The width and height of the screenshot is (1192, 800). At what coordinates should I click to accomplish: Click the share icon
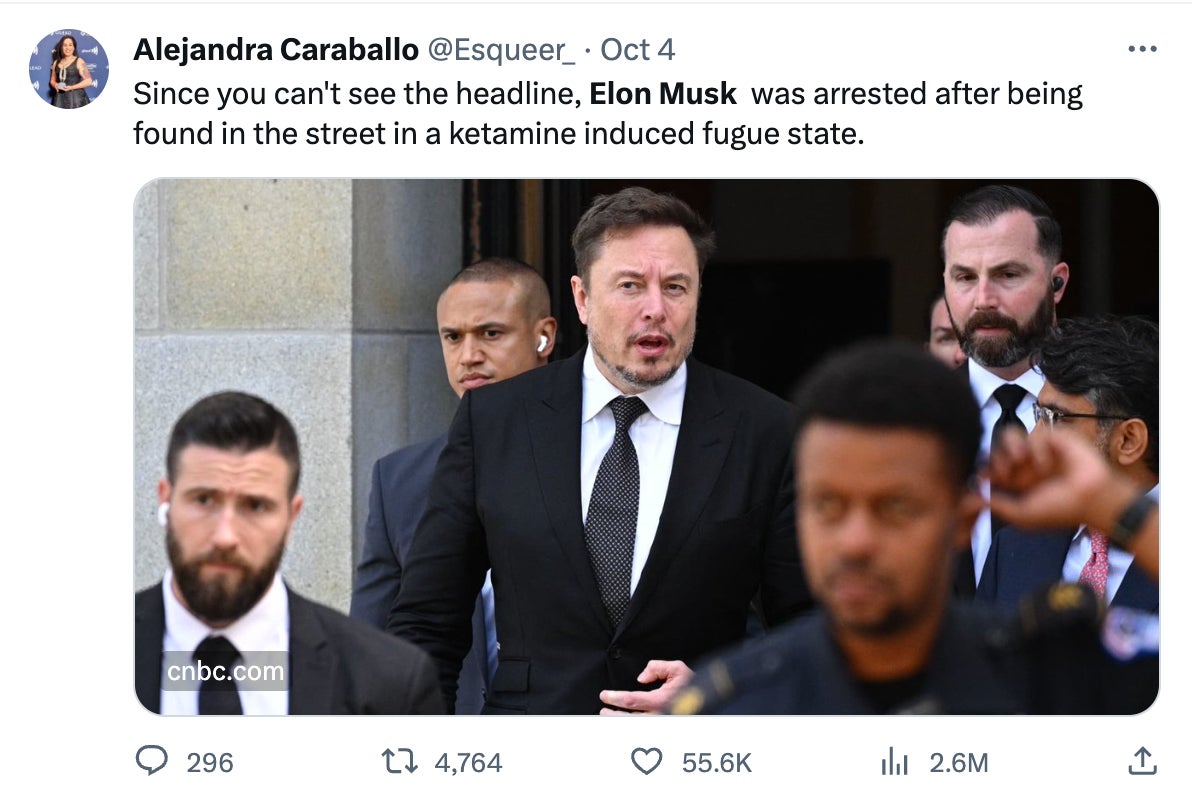tap(1143, 762)
